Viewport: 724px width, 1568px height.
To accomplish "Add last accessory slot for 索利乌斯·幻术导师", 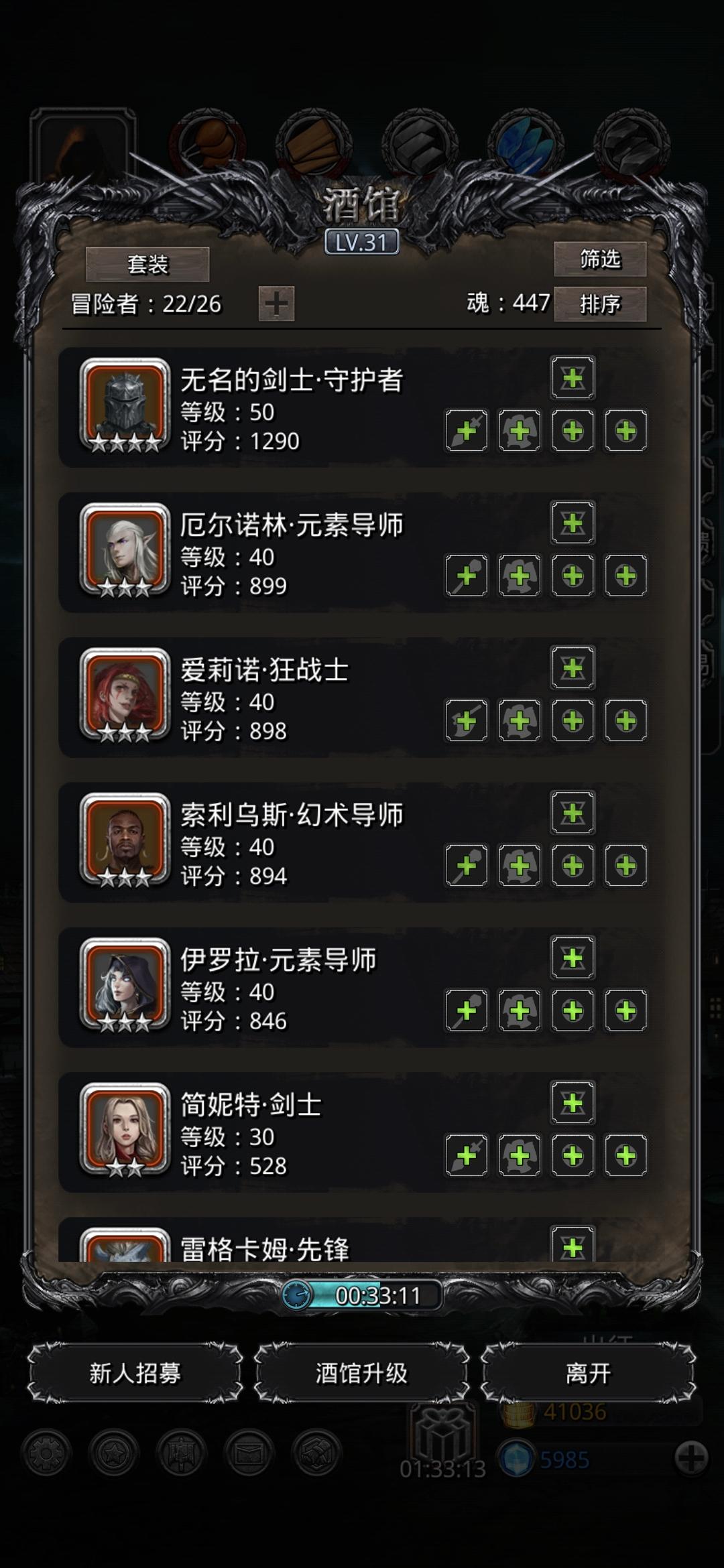I will pyautogui.click(x=625, y=866).
